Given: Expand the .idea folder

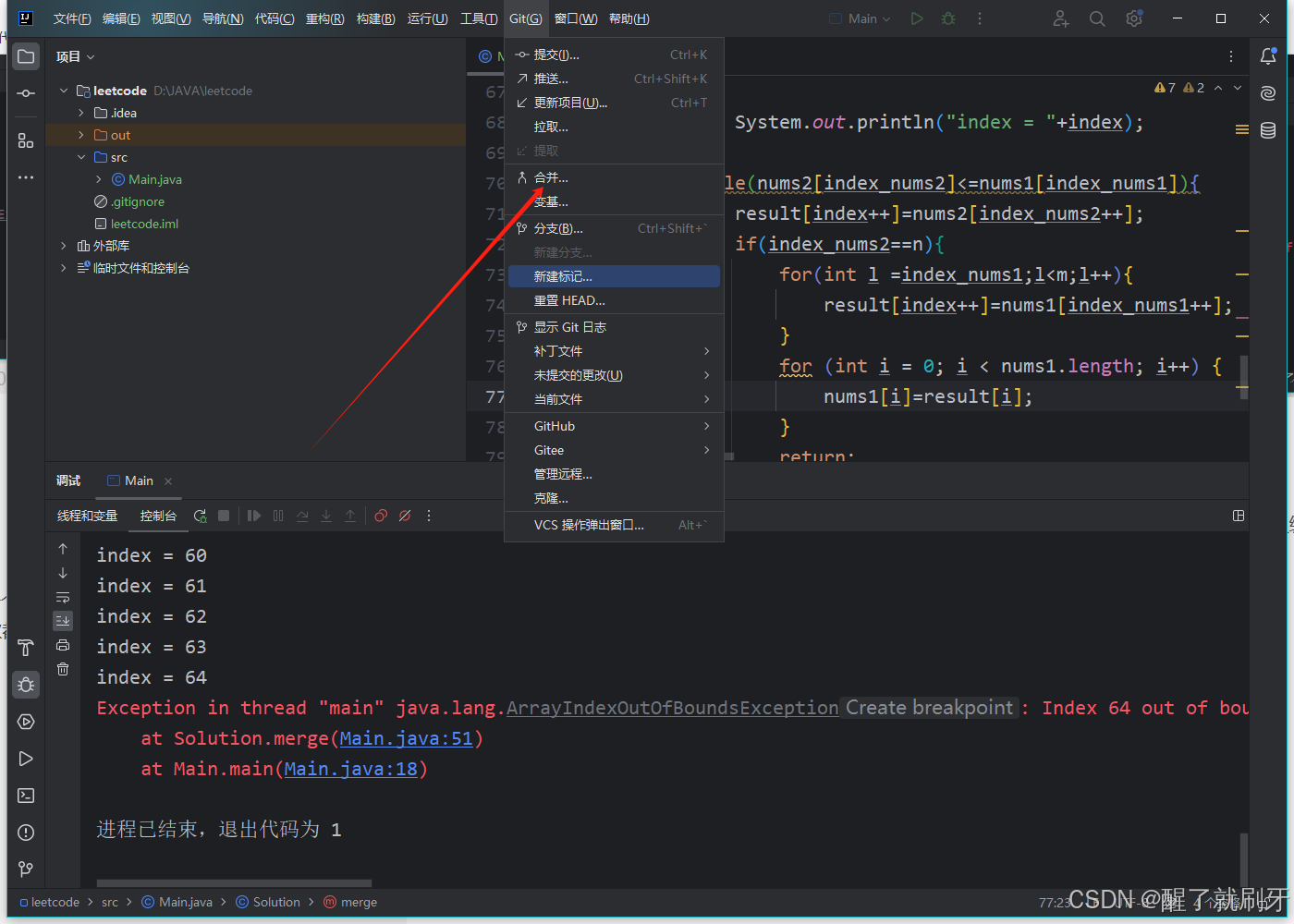Looking at the screenshot, I should (x=81, y=113).
